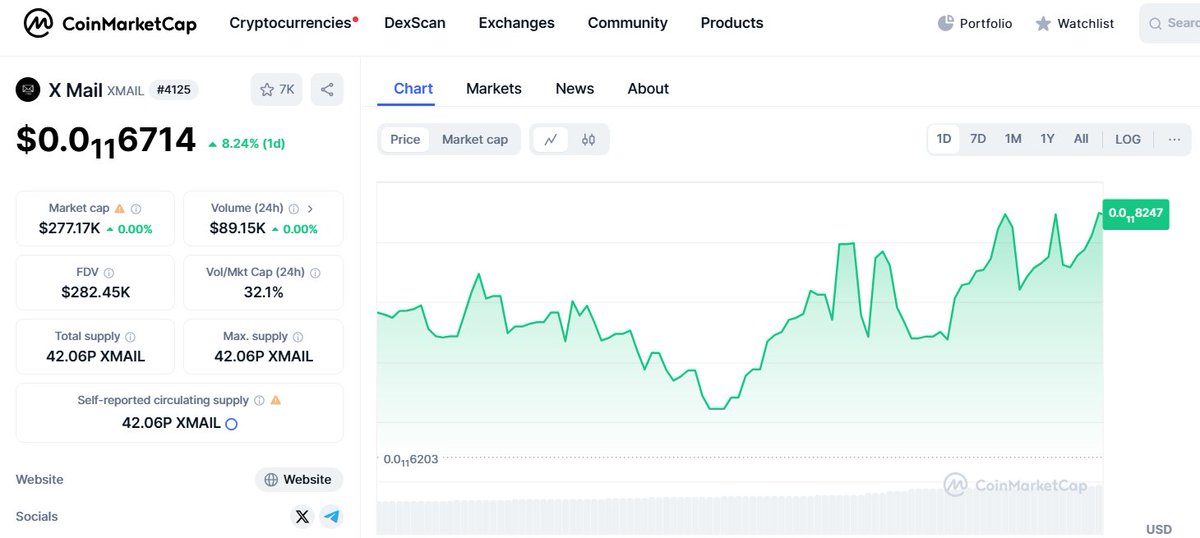Viewport: 1200px width, 538px height.
Task: Show Vol/Mkt Cap (24h) info icon
Action: (315, 273)
